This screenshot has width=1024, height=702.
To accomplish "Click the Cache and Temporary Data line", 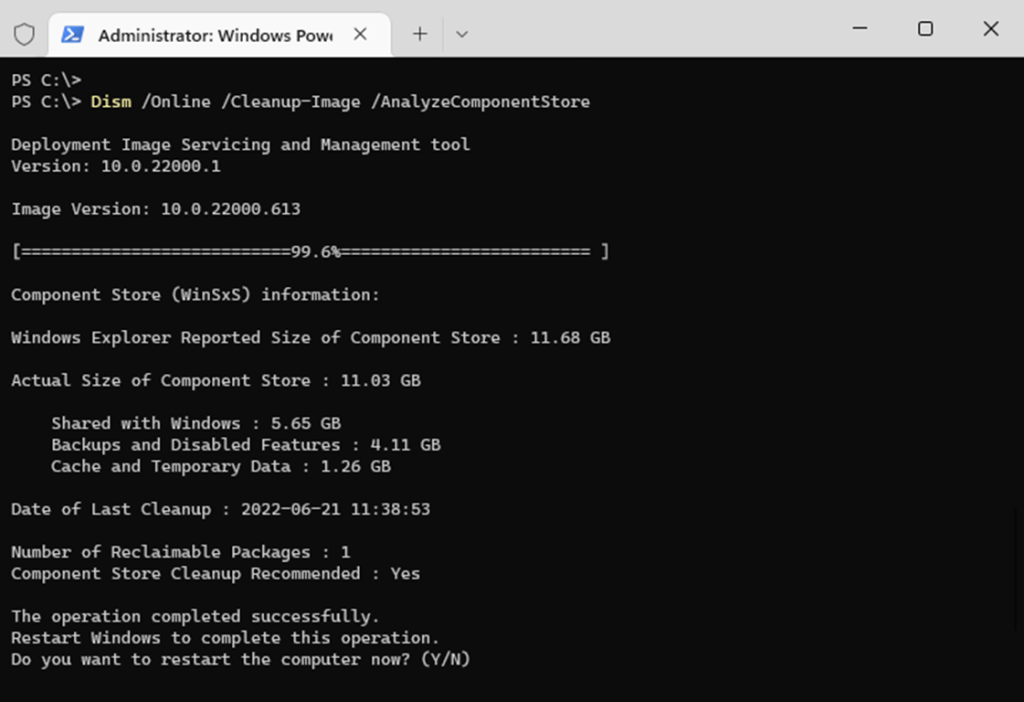I will [x=221, y=466].
